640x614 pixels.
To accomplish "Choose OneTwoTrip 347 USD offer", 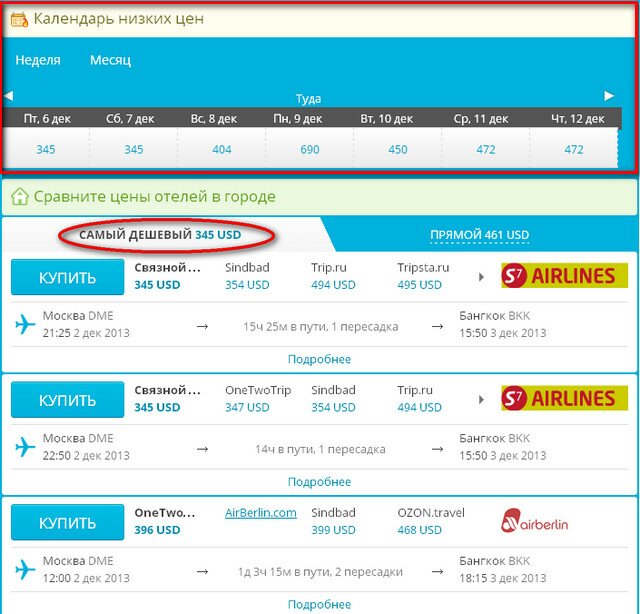I will pyautogui.click(x=258, y=398).
